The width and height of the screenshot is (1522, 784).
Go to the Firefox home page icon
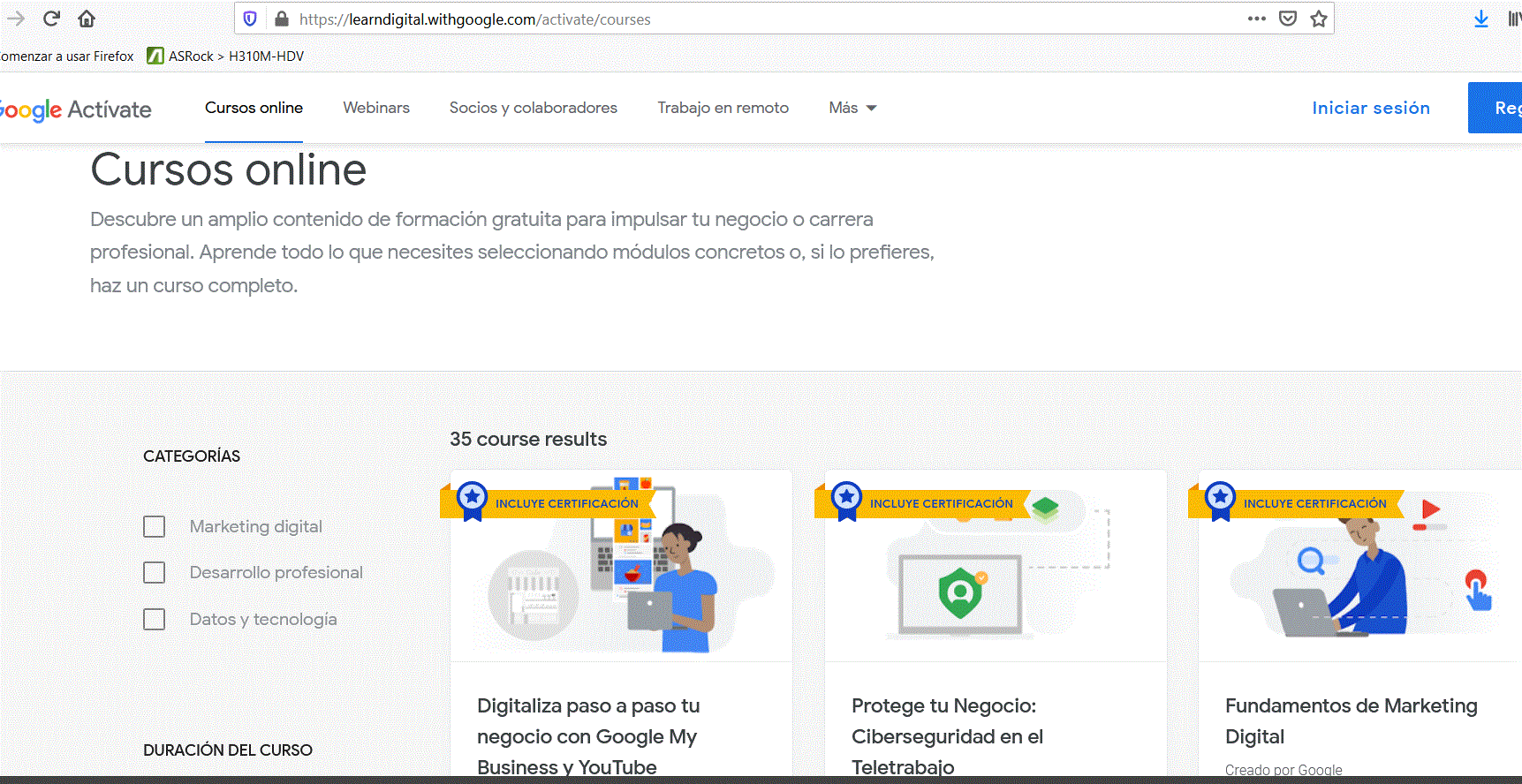click(x=87, y=19)
